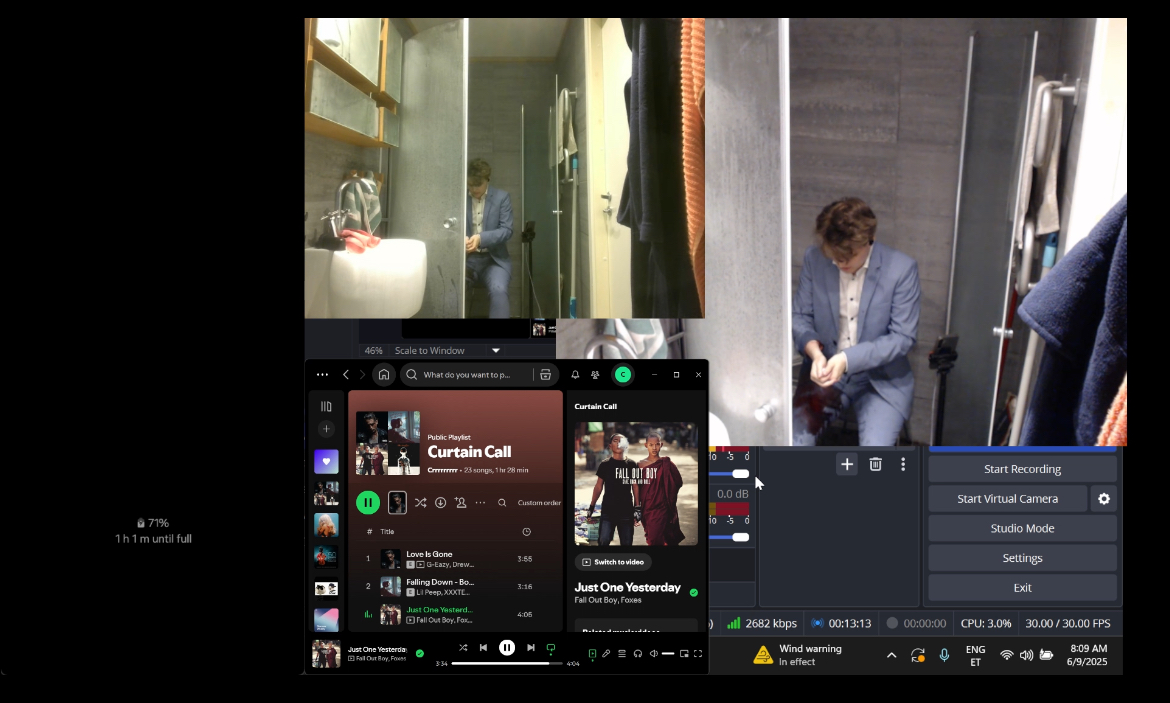Open playlist more options ellipsis
This screenshot has height=703, width=1170.
click(481, 502)
